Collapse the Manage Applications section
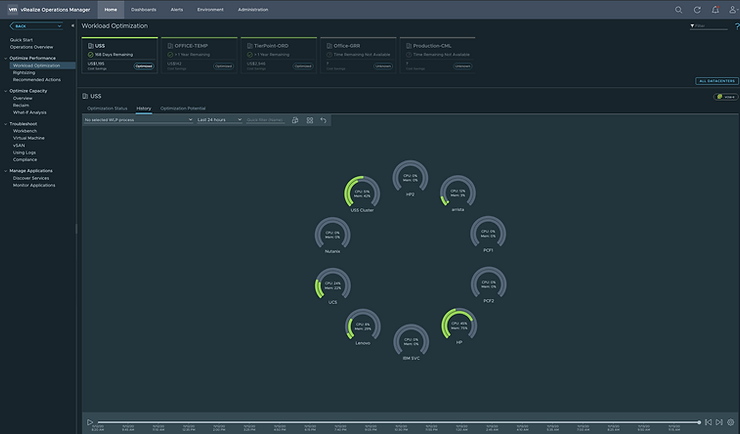740x434 pixels. click(6, 171)
